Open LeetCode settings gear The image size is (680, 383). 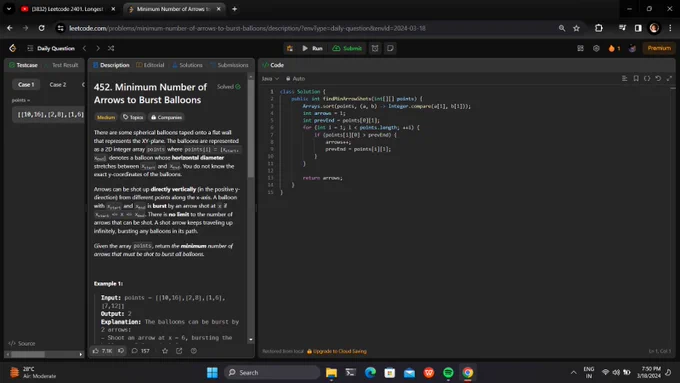596,48
